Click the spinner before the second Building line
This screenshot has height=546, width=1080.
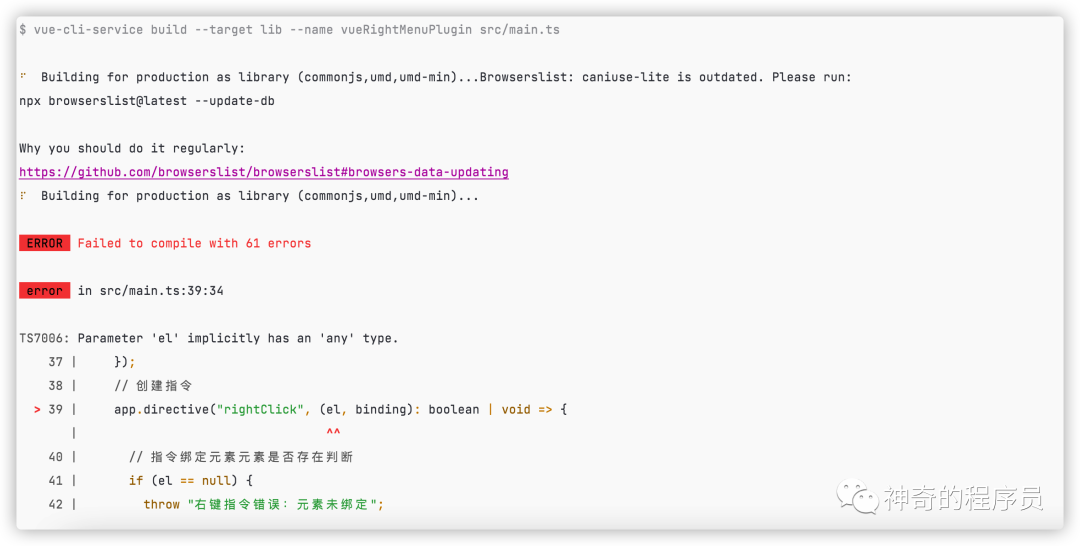point(23,196)
